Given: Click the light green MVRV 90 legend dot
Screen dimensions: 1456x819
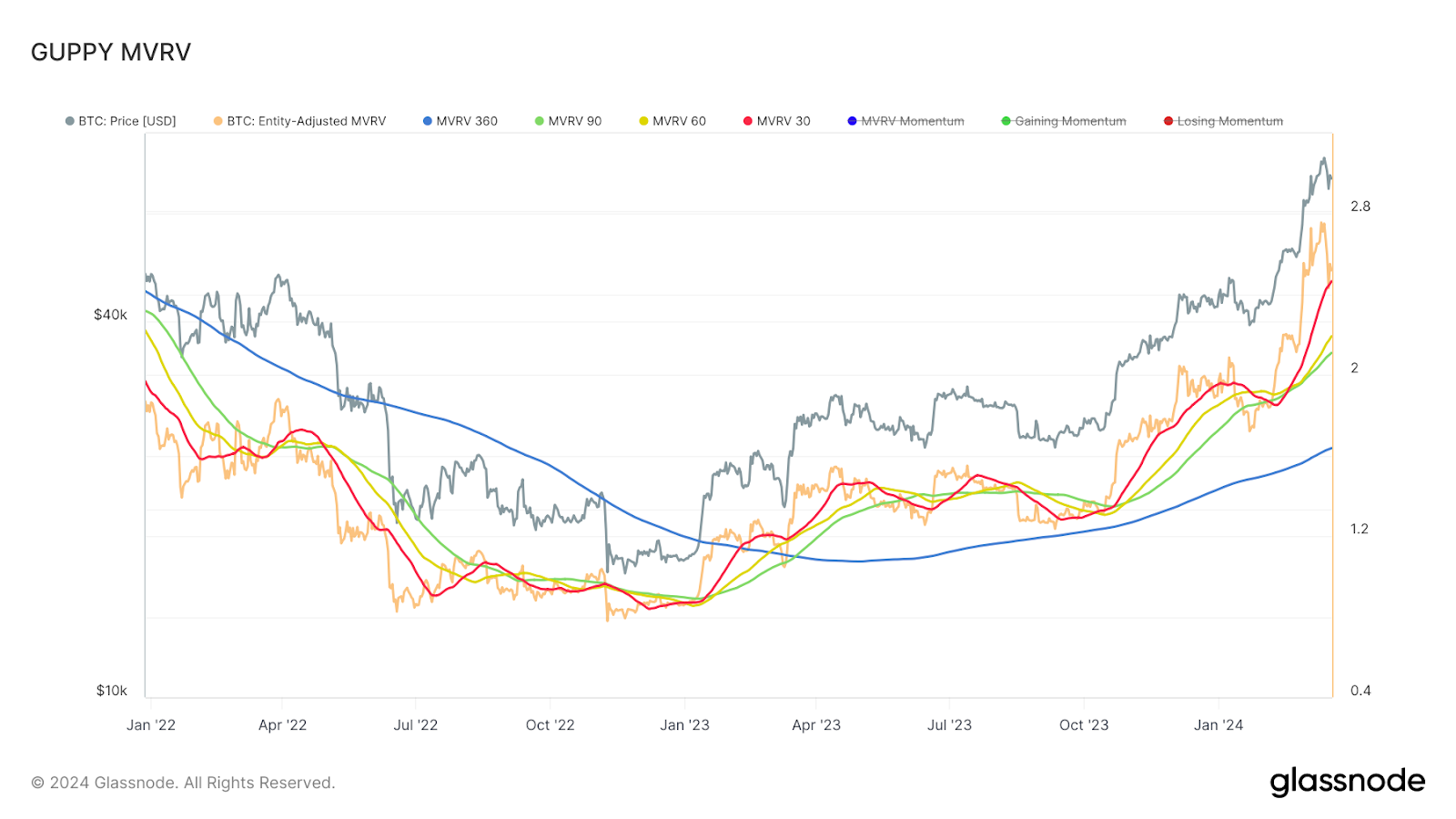Looking at the screenshot, I should (x=539, y=121).
